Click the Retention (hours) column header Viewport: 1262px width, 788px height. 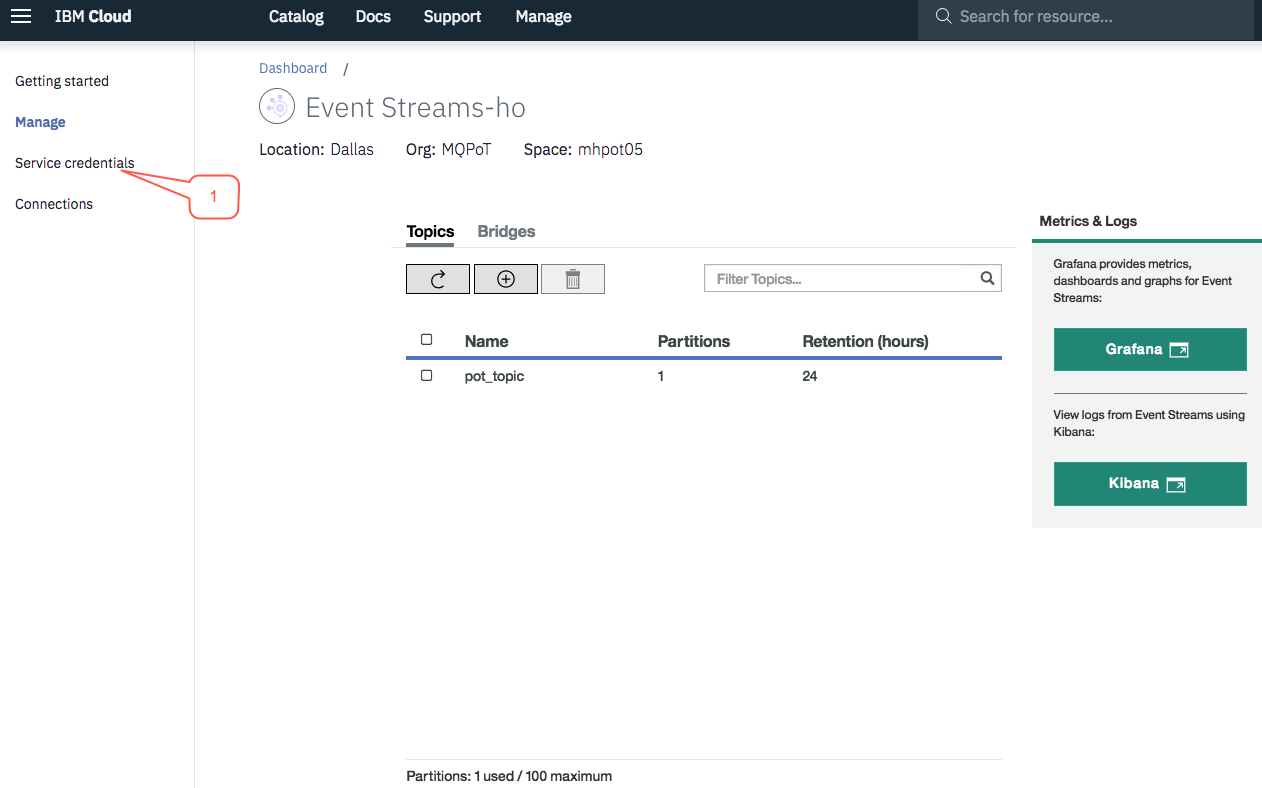tap(866, 341)
